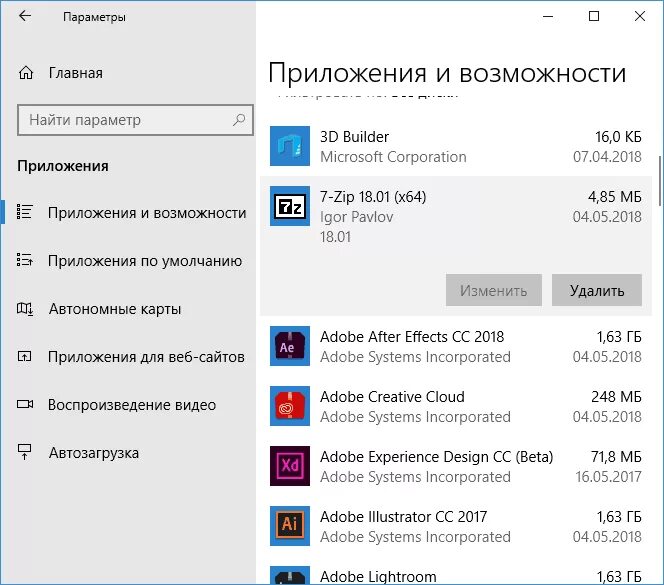
Task: Click the back arrow in title bar
Action: click(25, 17)
